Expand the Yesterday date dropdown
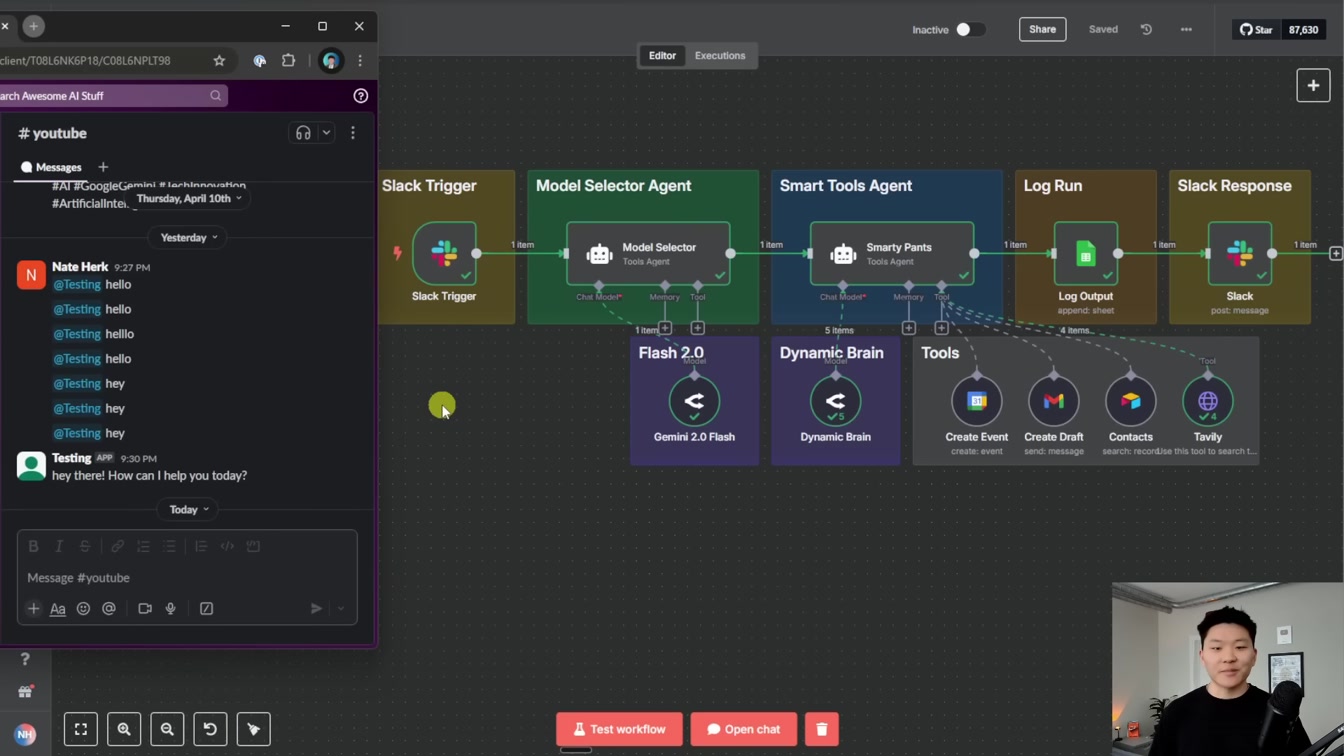Screen dimensions: 1344x756 point(189,238)
